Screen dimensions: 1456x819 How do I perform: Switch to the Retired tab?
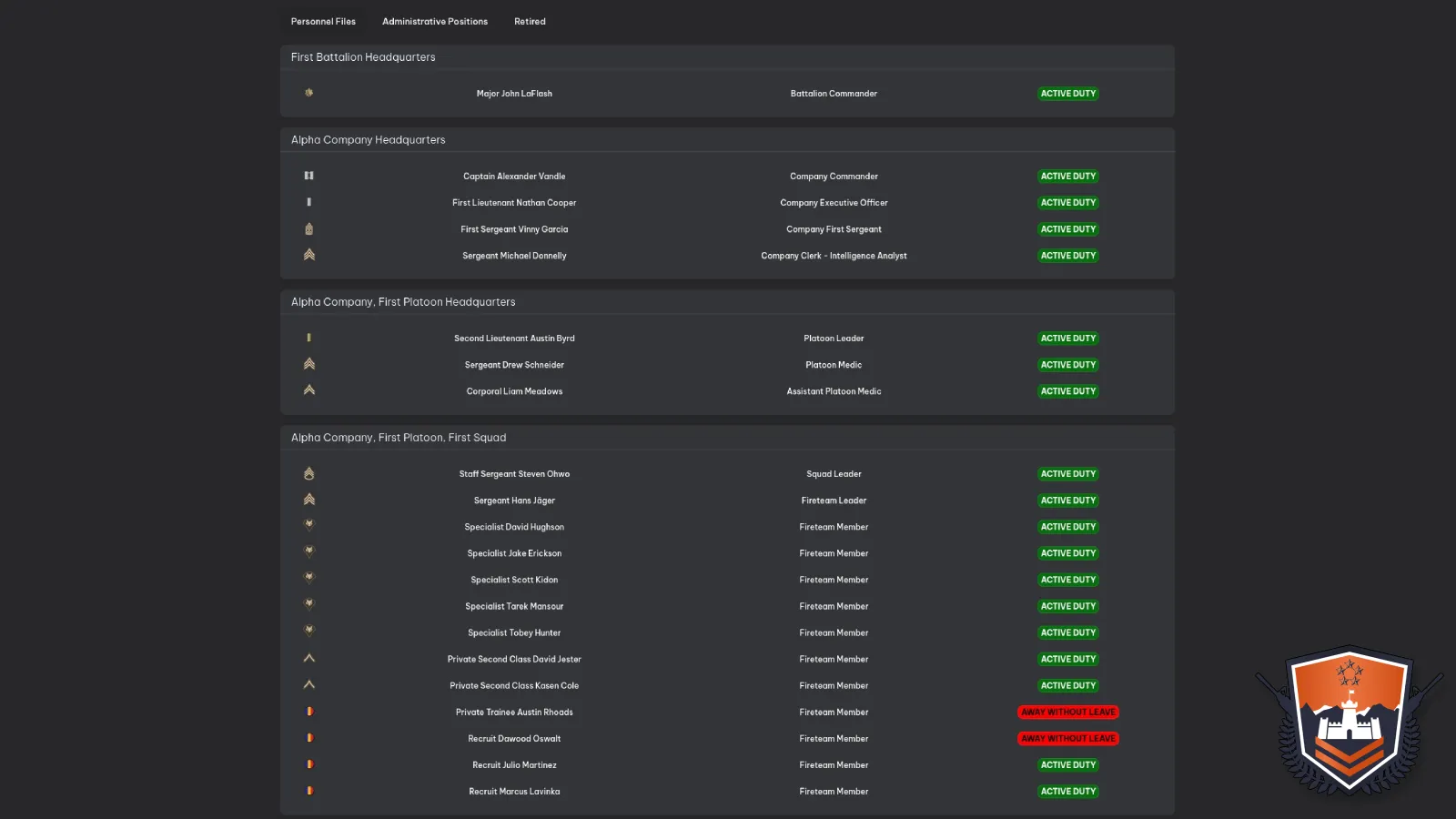click(530, 21)
